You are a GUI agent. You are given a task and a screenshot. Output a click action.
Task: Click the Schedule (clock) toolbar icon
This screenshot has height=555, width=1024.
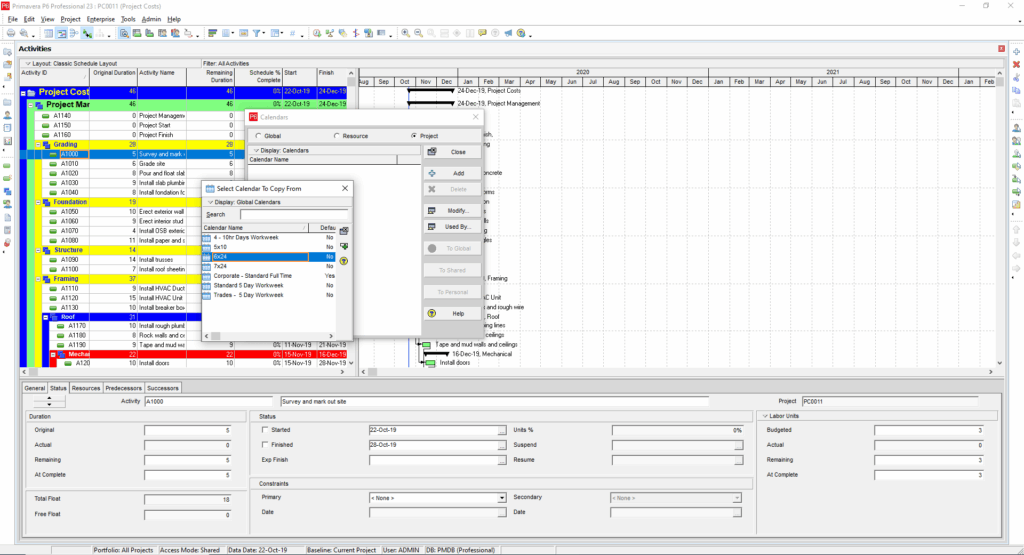coord(317,33)
